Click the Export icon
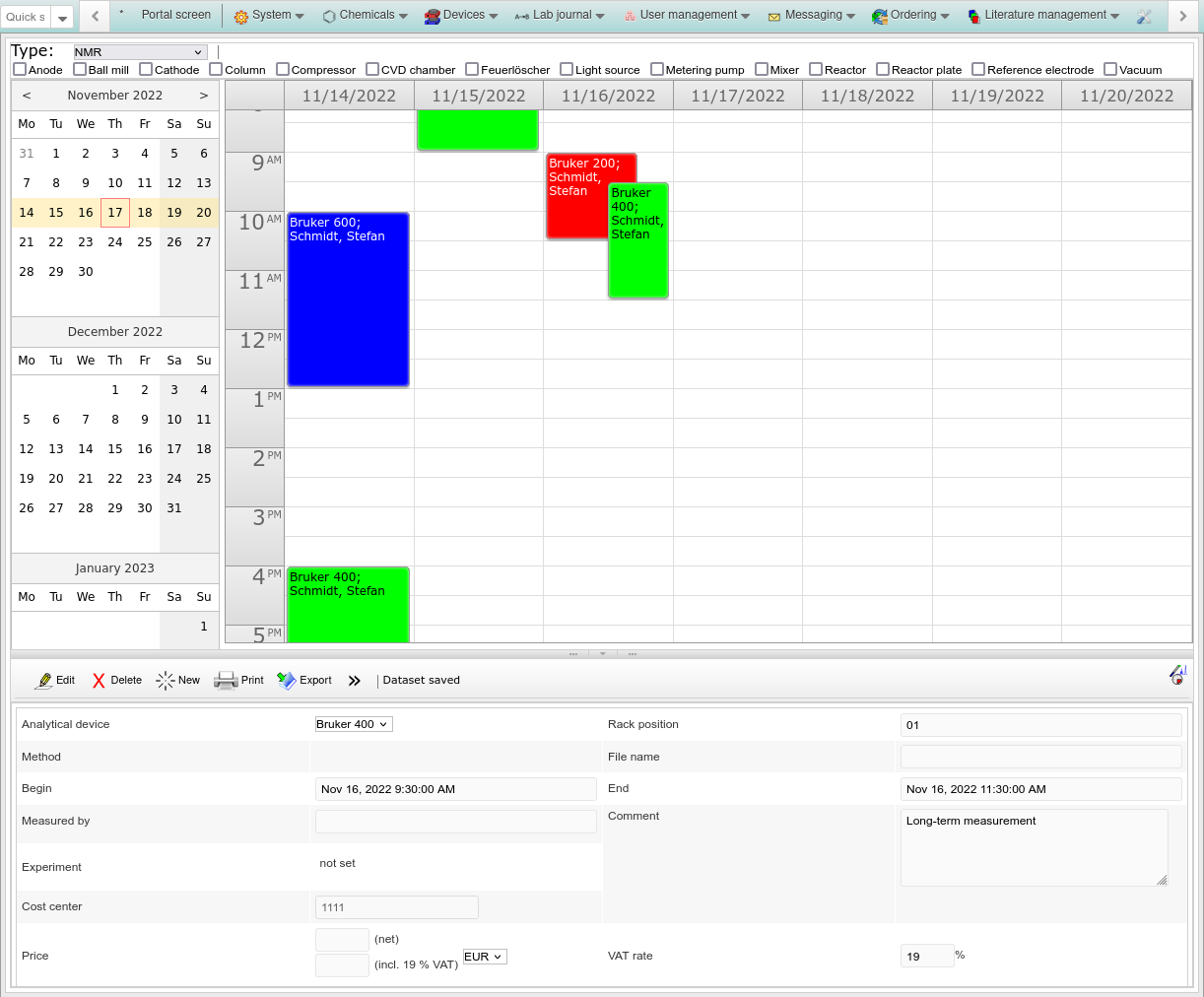 (286, 681)
